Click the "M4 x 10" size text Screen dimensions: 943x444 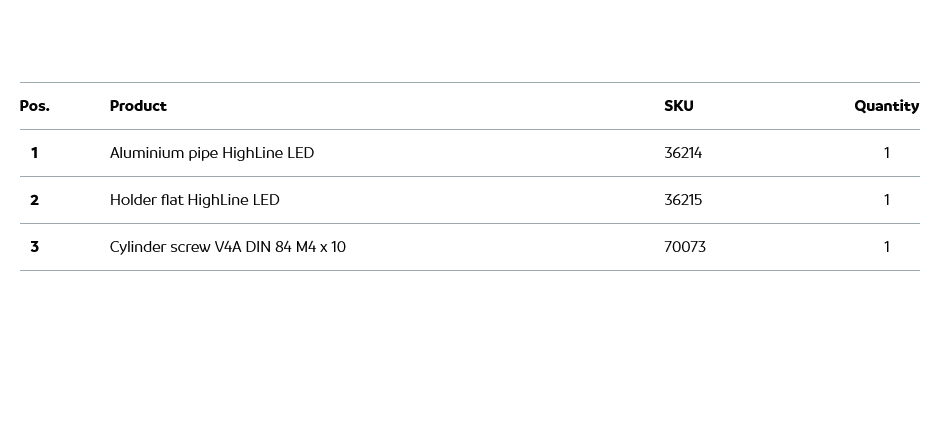point(321,247)
